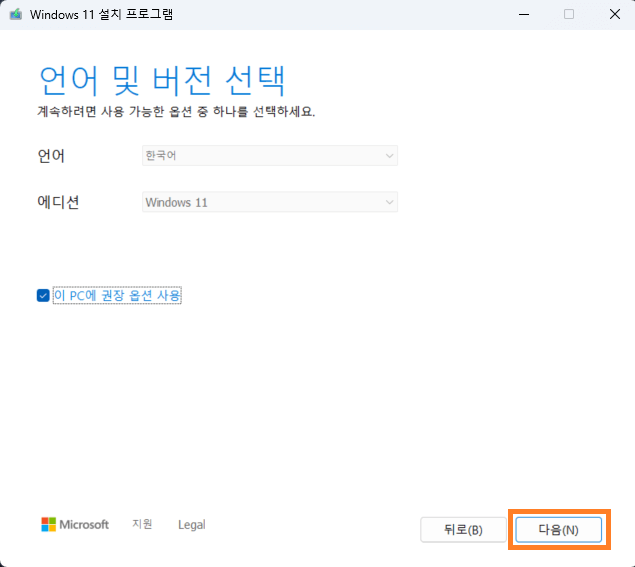Open the 언어 dropdown showing 한국어
Image resolution: width=635 pixels, height=567 pixels.
tap(270, 156)
